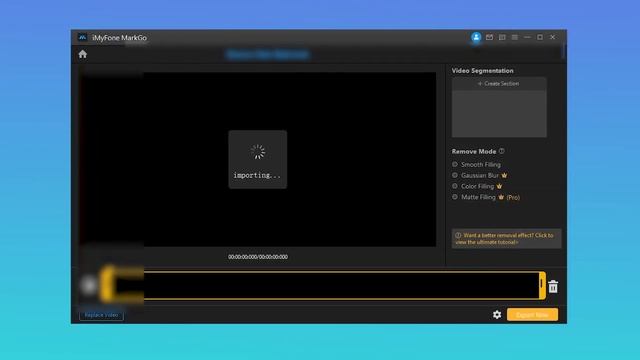
Task: Click the Replace Video button
Action: (x=101, y=315)
